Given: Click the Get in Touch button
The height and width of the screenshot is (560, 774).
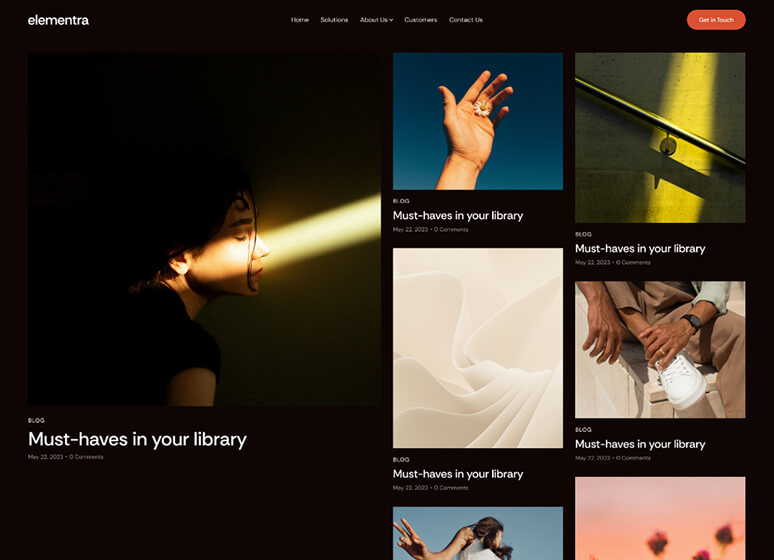Looking at the screenshot, I should (716, 20).
